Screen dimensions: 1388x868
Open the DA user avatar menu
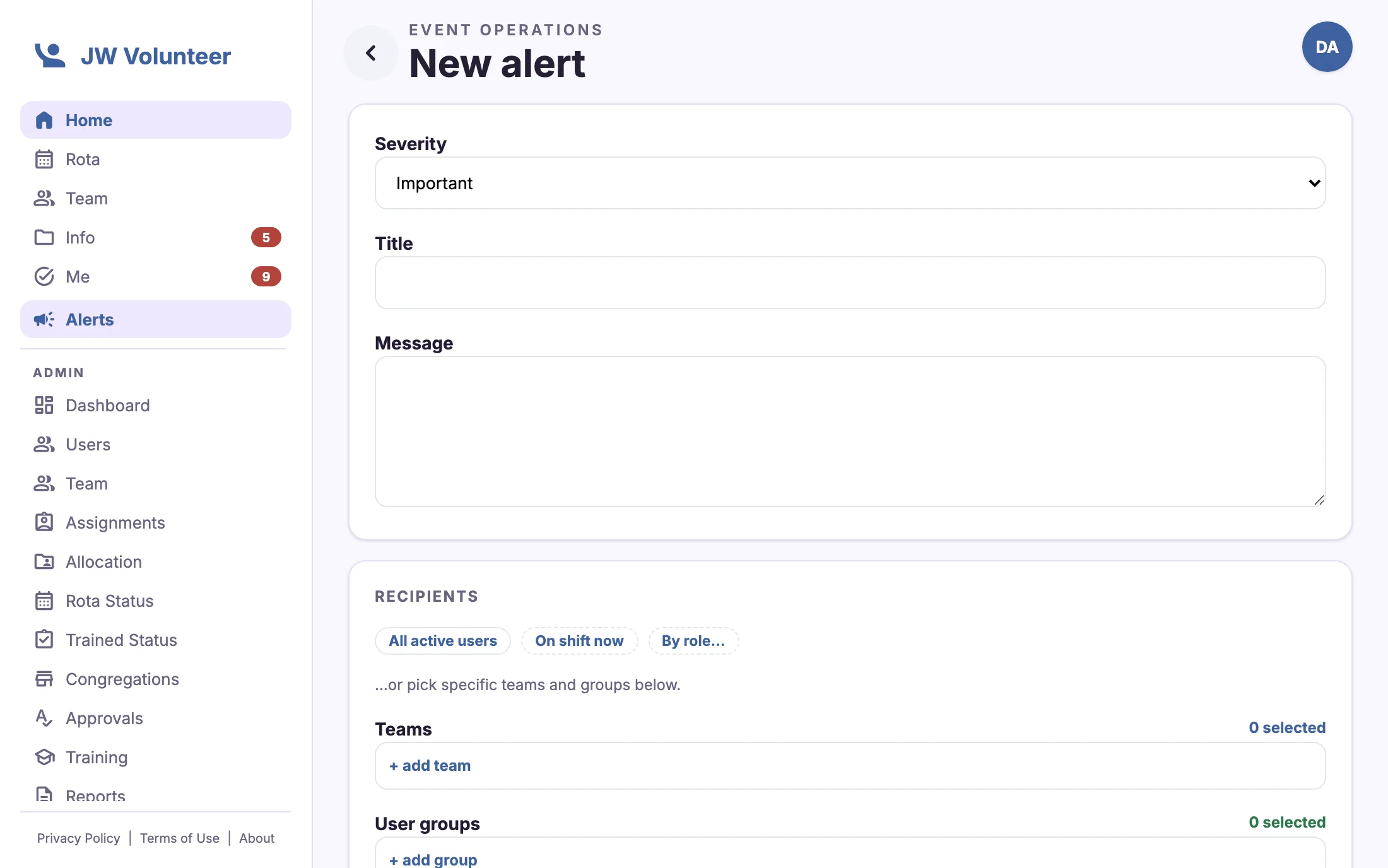tap(1327, 47)
